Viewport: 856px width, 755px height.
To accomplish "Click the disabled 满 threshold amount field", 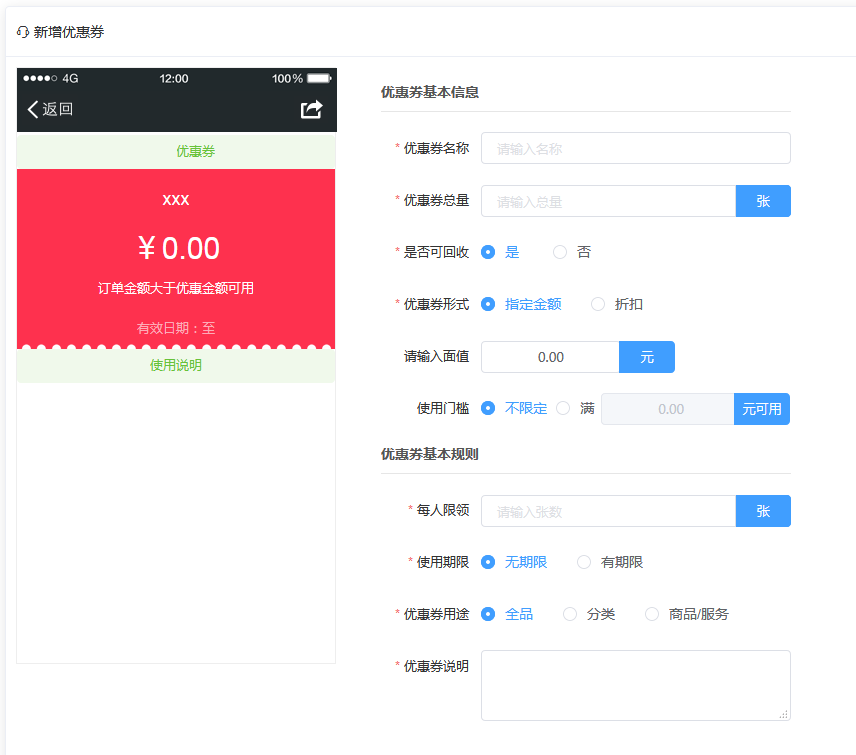I will (668, 409).
